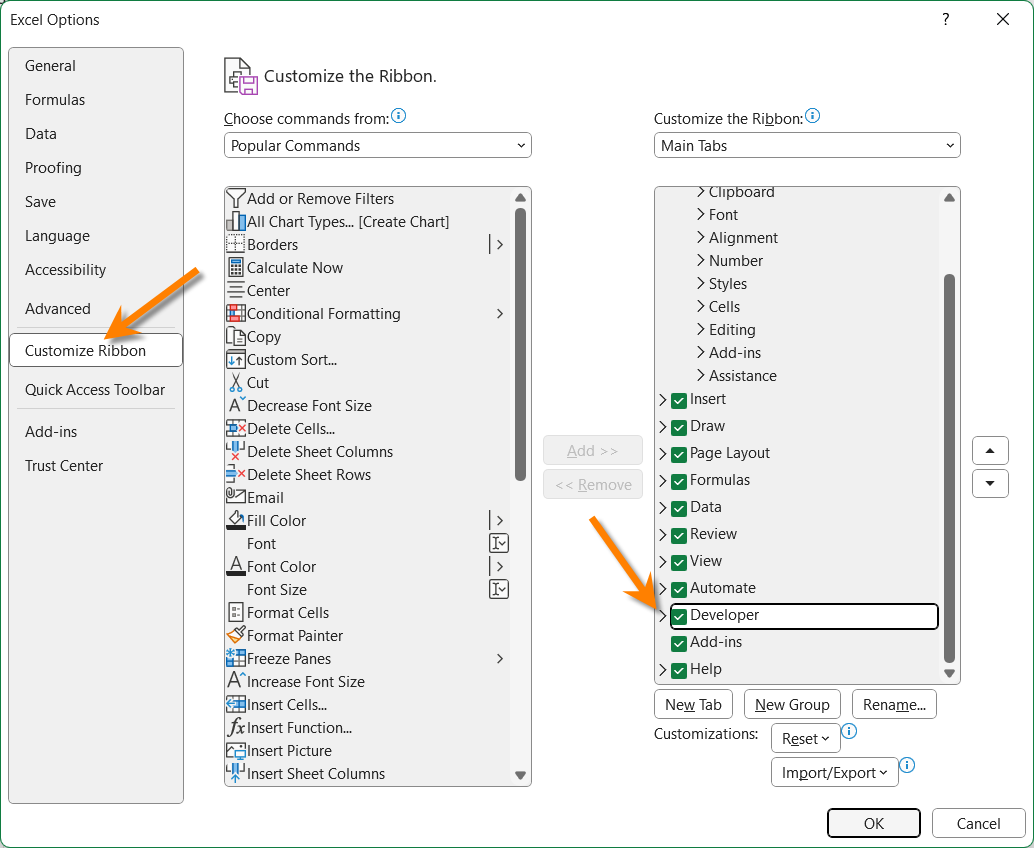The width and height of the screenshot is (1034, 848).
Task: Uncheck the Insert tab checkbox
Action: (679, 400)
